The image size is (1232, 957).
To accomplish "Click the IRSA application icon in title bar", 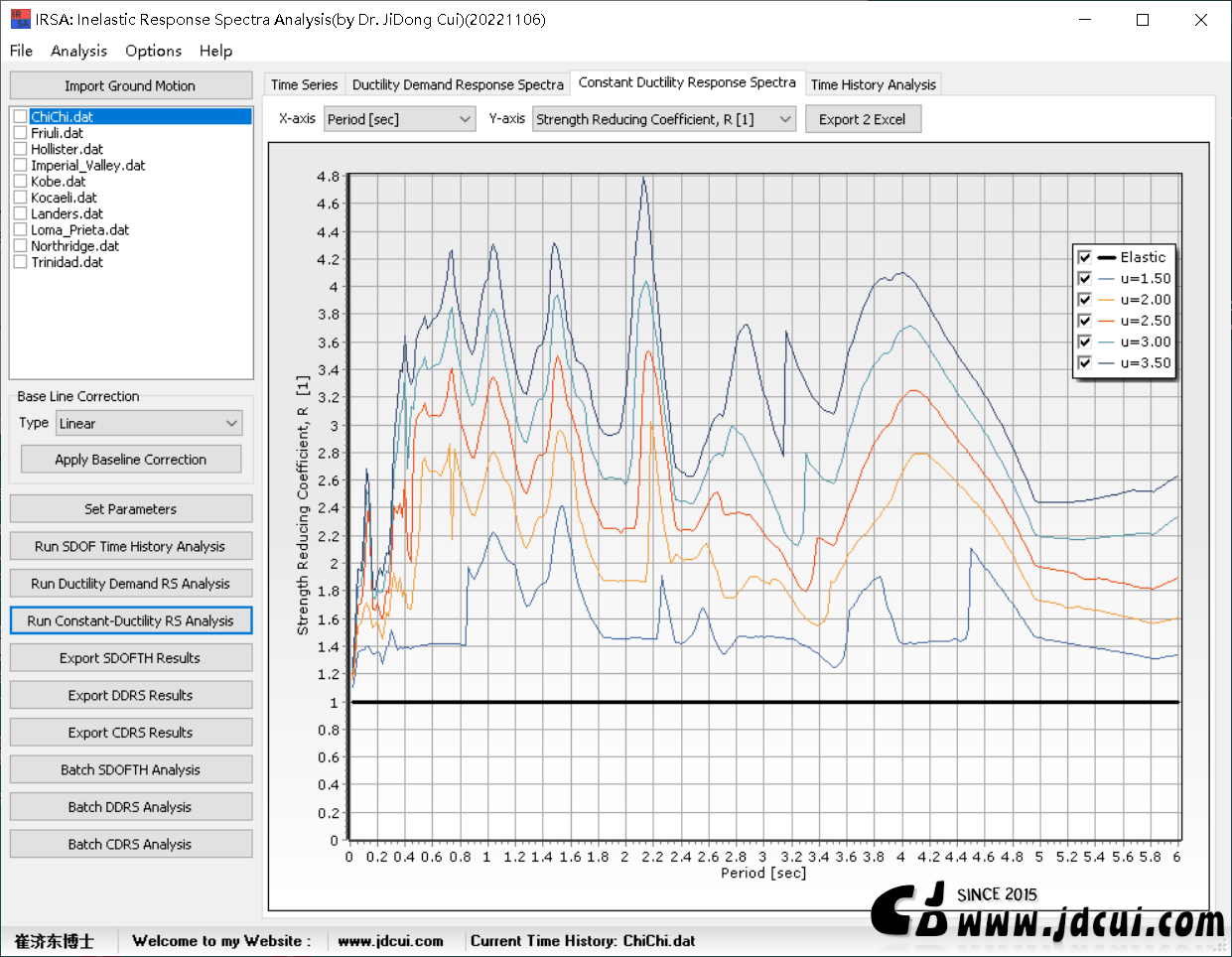I will tap(20, 19).
